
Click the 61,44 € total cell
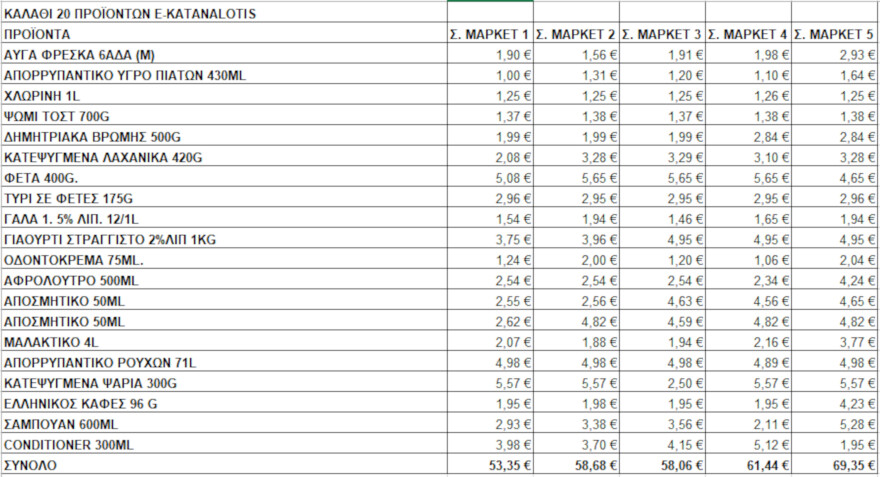coord(748,465)
